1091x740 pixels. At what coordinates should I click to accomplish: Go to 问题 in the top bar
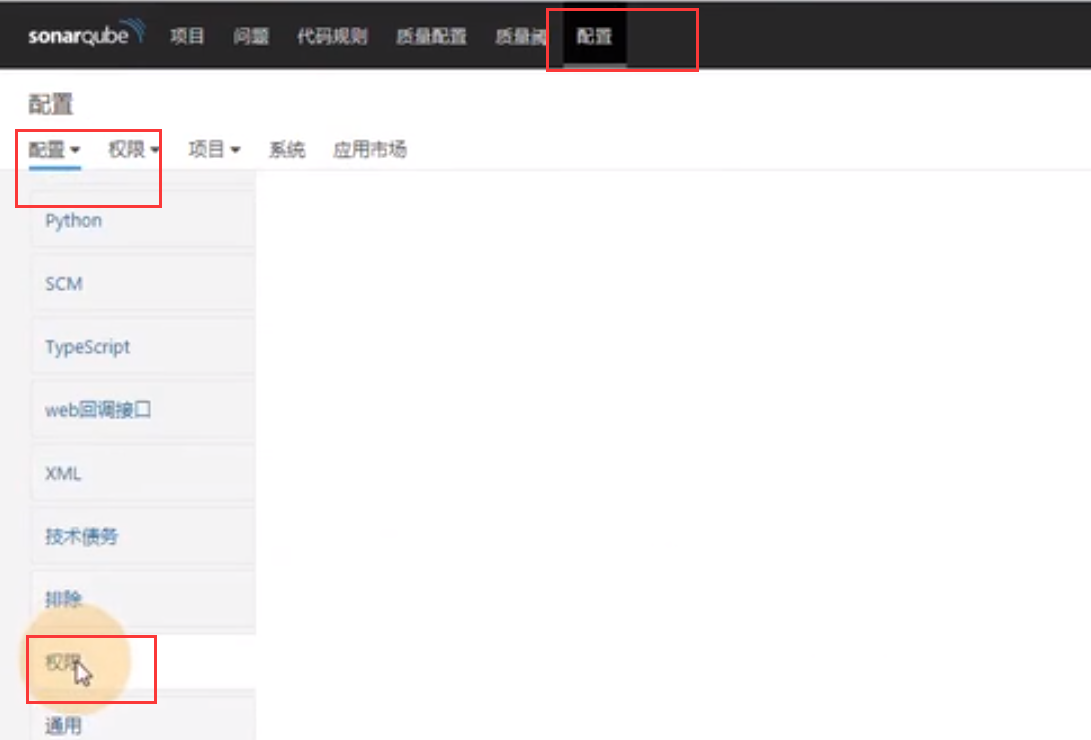[x=250, y=37]
